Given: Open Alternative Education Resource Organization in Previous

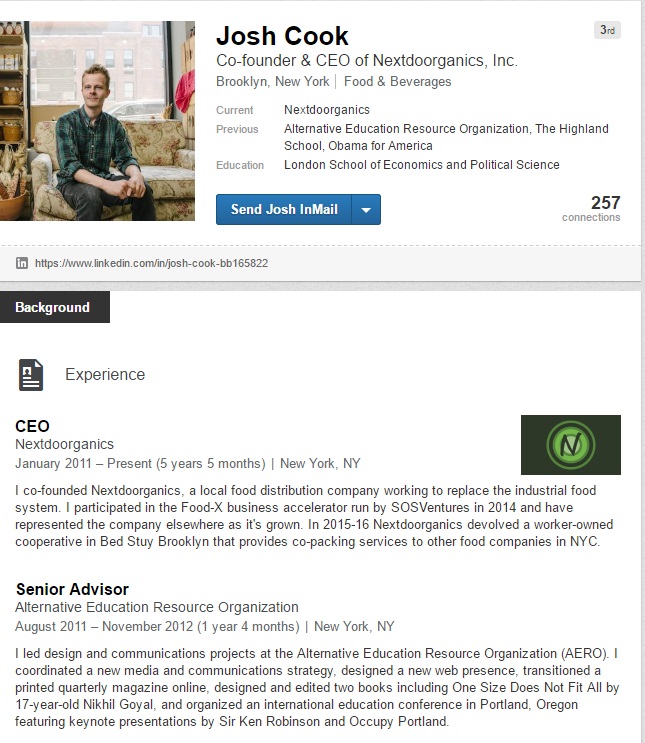Looking at the screenshot, I should tap(406, 129).
